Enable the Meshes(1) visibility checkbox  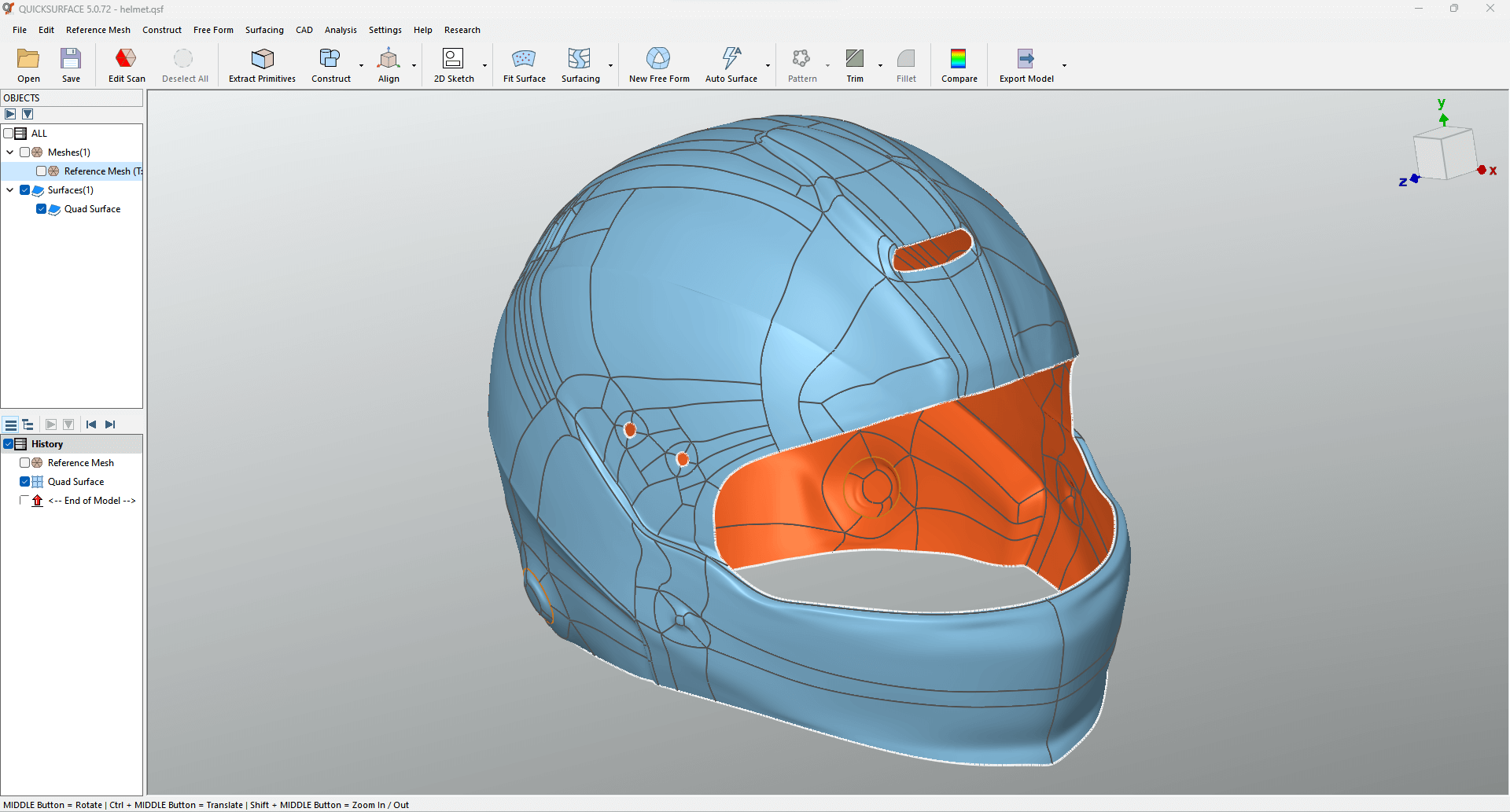point(25,152)
